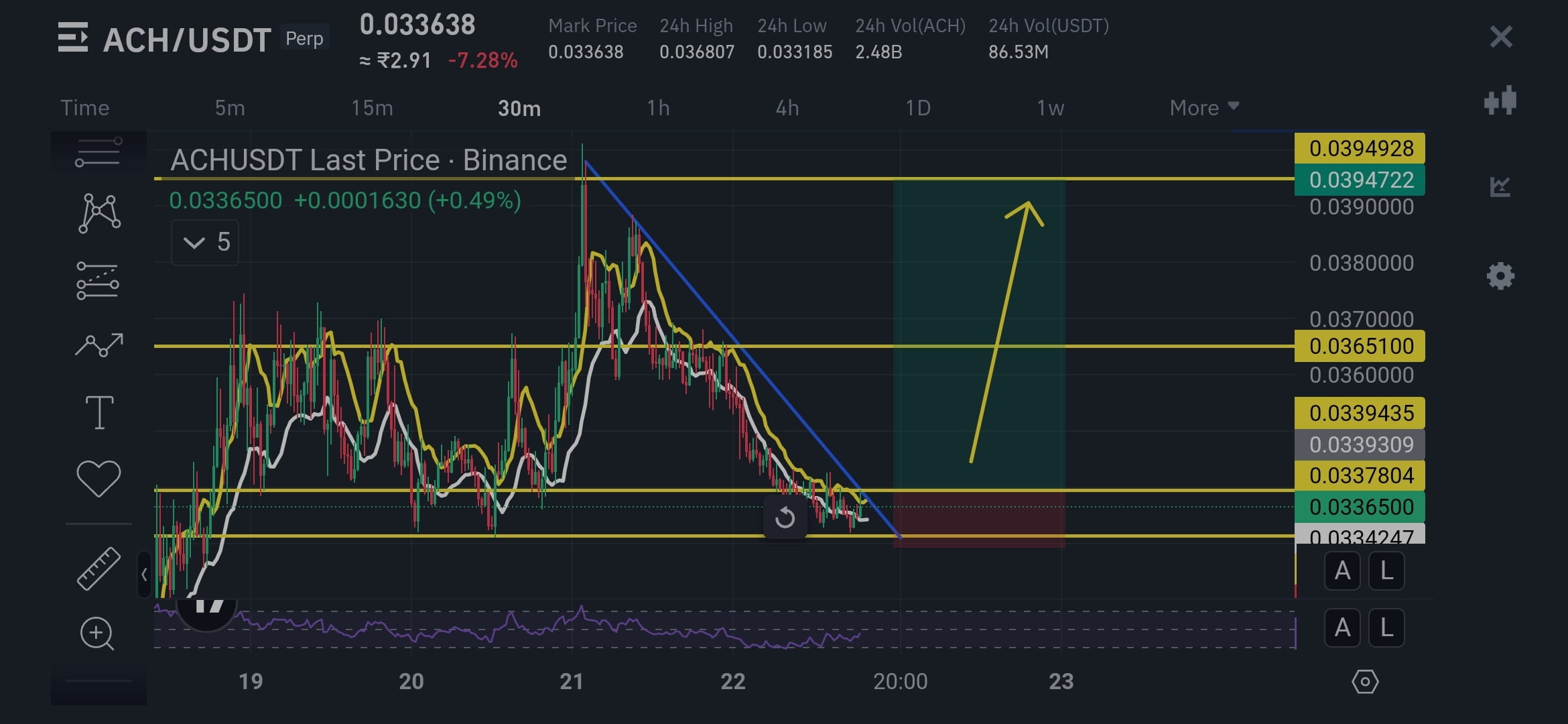1568x724 pixels.
Task: Switch to the 15m timeframe
Action: (x=372, y=108)
